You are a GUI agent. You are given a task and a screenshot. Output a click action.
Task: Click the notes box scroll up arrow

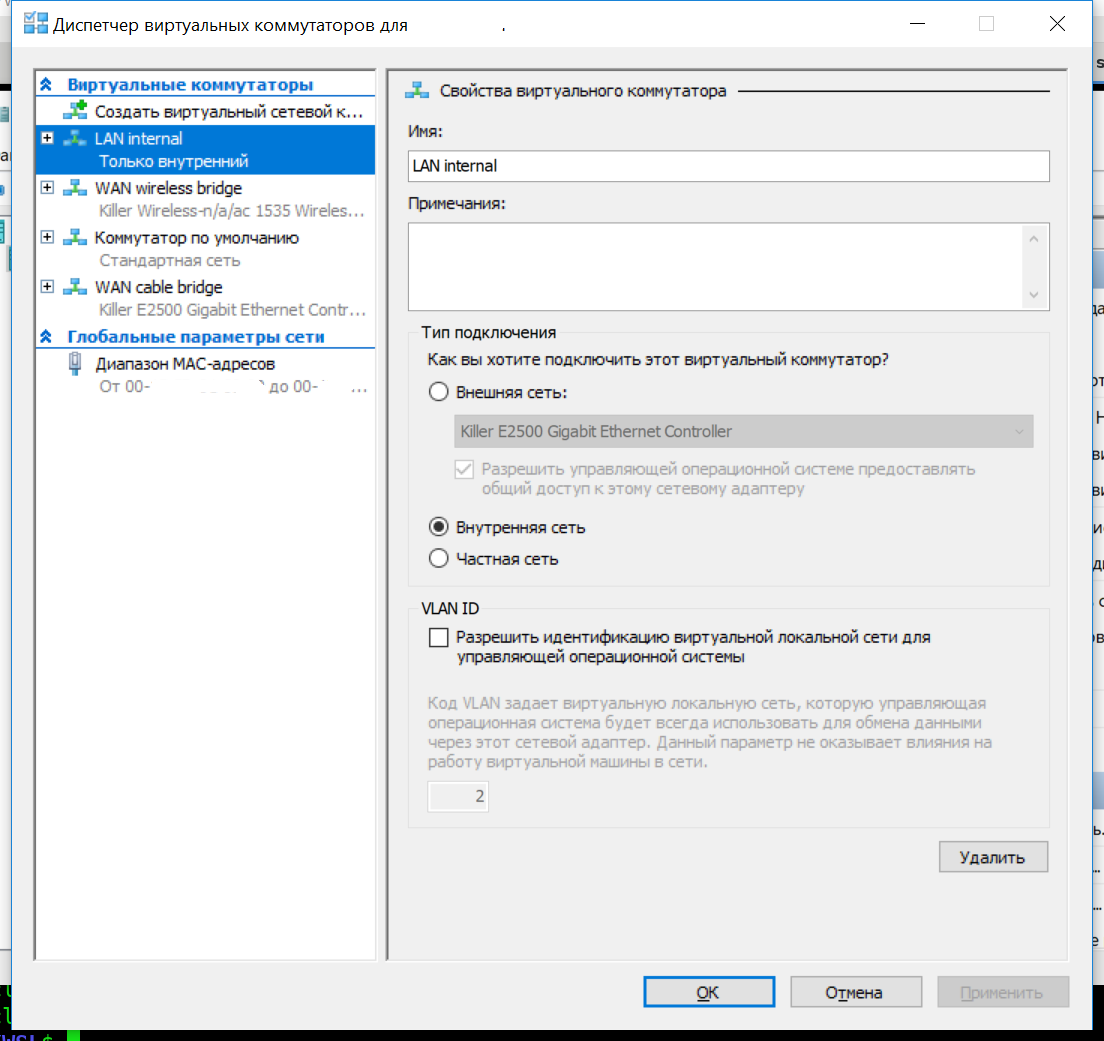1034,239
